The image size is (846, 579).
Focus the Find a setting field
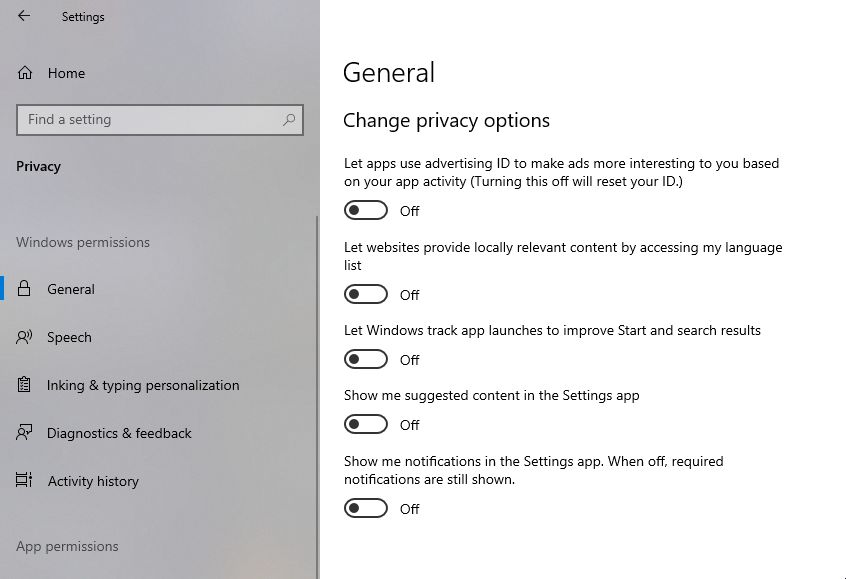pyautogui.click(x=160, y=119)
